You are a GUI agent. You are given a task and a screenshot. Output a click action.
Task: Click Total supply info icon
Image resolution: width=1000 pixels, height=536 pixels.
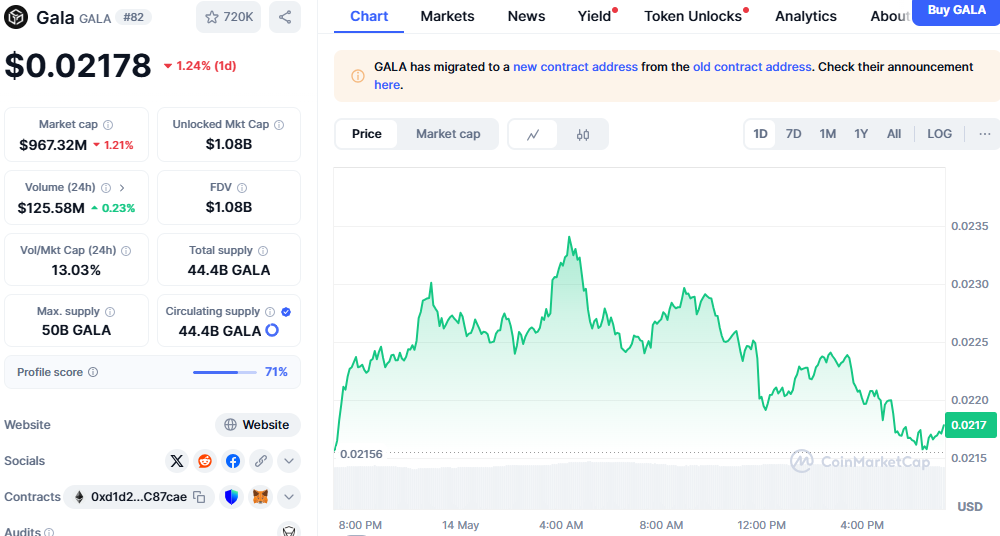click(263, 251)
